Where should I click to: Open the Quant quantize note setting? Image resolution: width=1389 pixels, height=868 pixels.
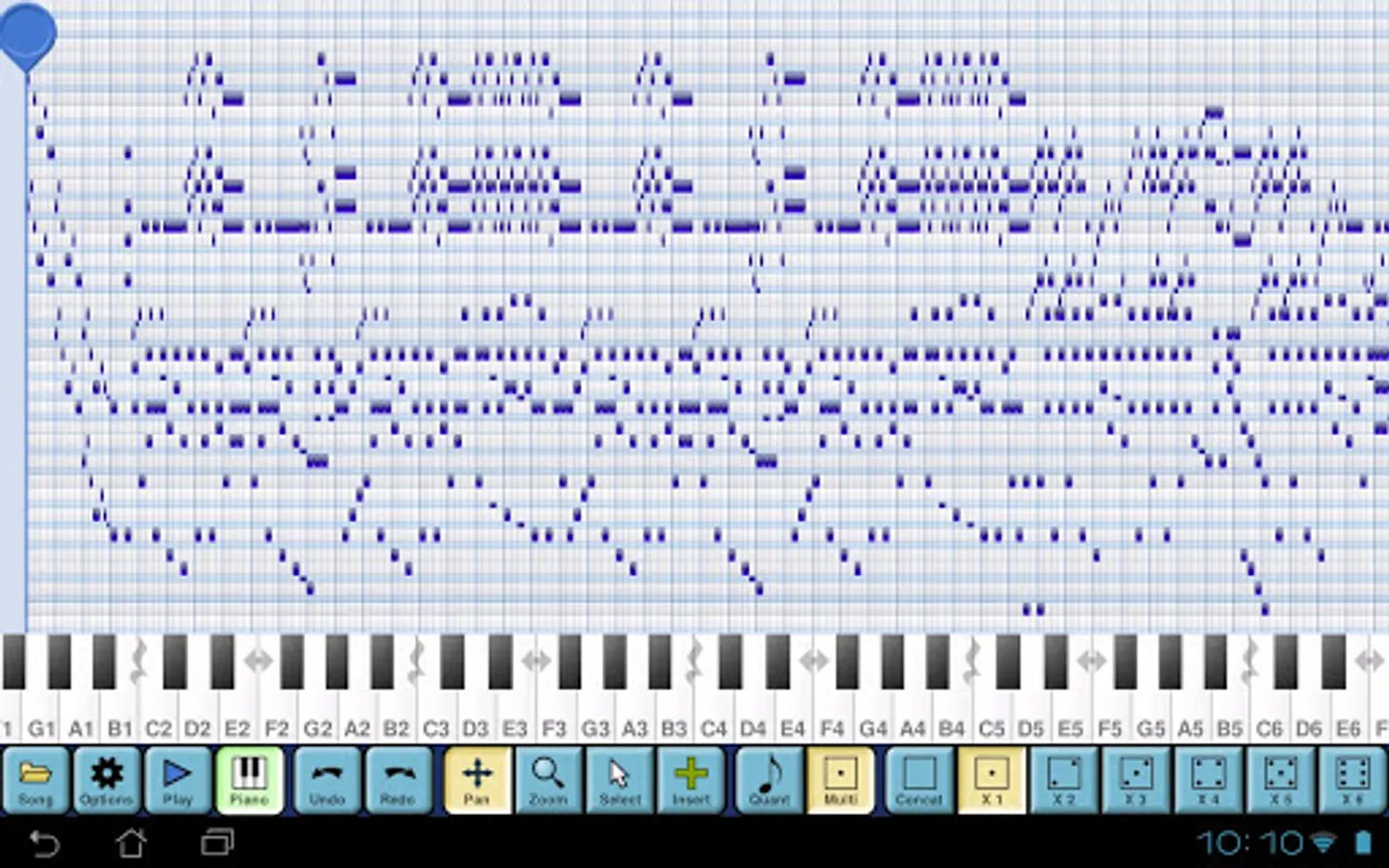[x=770, y=779]
